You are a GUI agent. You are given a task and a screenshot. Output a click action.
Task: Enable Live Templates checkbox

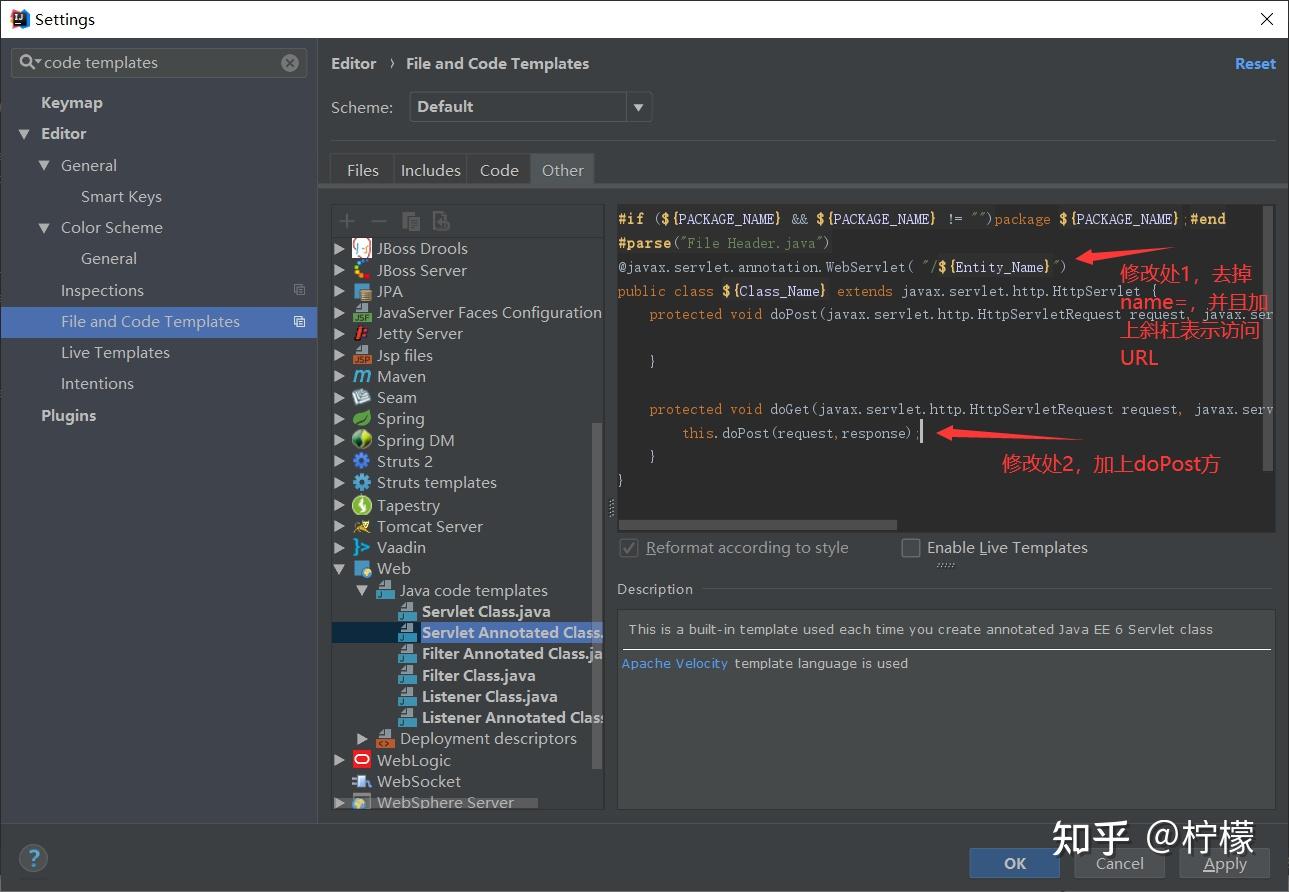pyautogui.click(x=911, y=548)
